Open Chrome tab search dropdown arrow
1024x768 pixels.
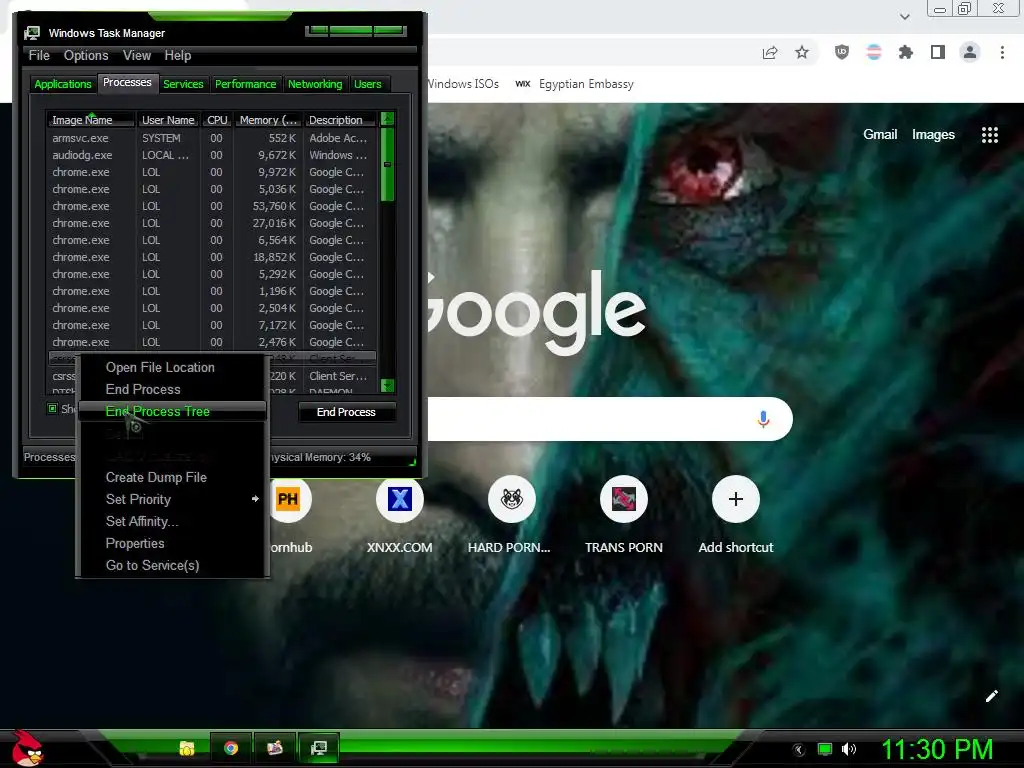pos(904,16)
